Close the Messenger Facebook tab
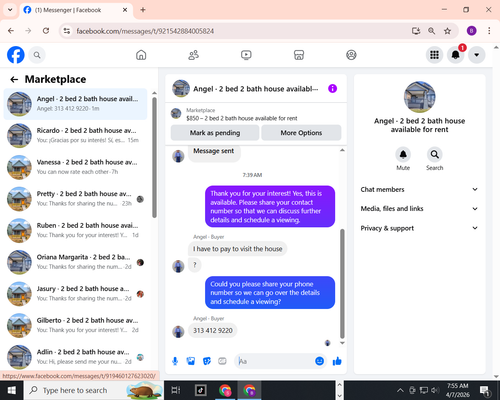This screenshot has width=500, height=400. (125, 10)
